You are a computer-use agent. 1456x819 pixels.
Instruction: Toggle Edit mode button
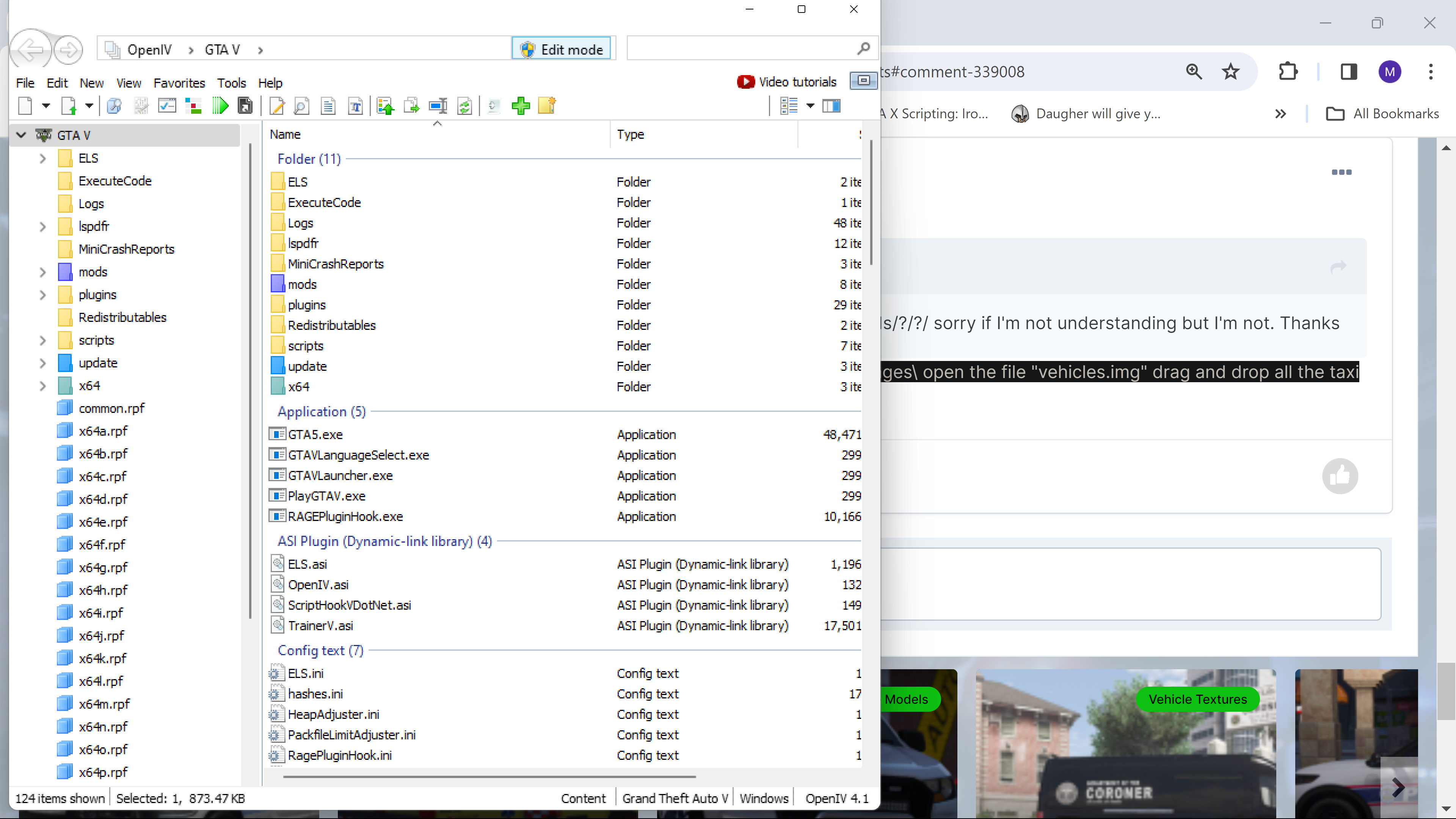[x=561, y=49]
